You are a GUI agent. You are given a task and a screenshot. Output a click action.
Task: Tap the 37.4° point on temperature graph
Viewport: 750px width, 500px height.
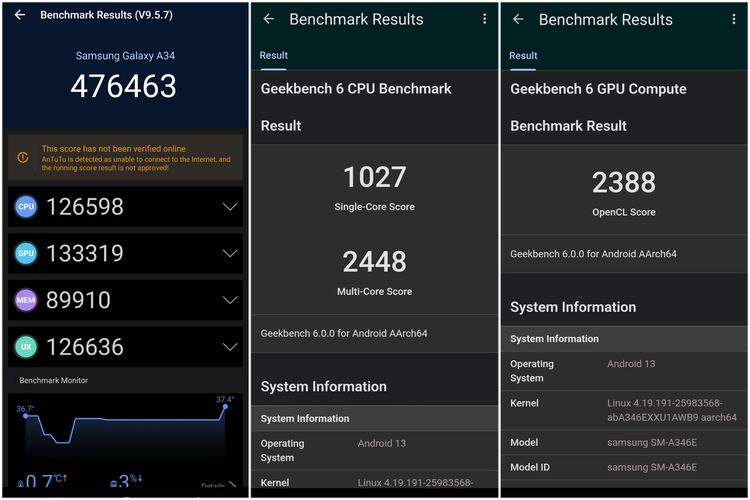tap(225, 406)
